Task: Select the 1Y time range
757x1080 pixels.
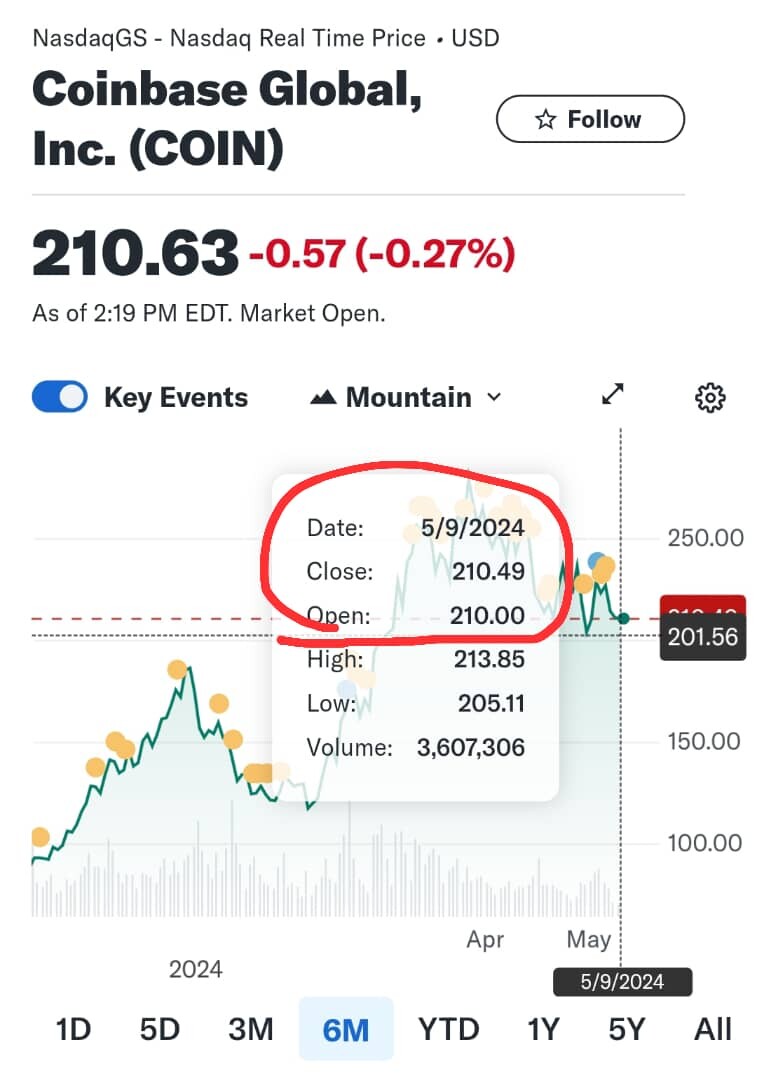Action: click(543, 1030)
